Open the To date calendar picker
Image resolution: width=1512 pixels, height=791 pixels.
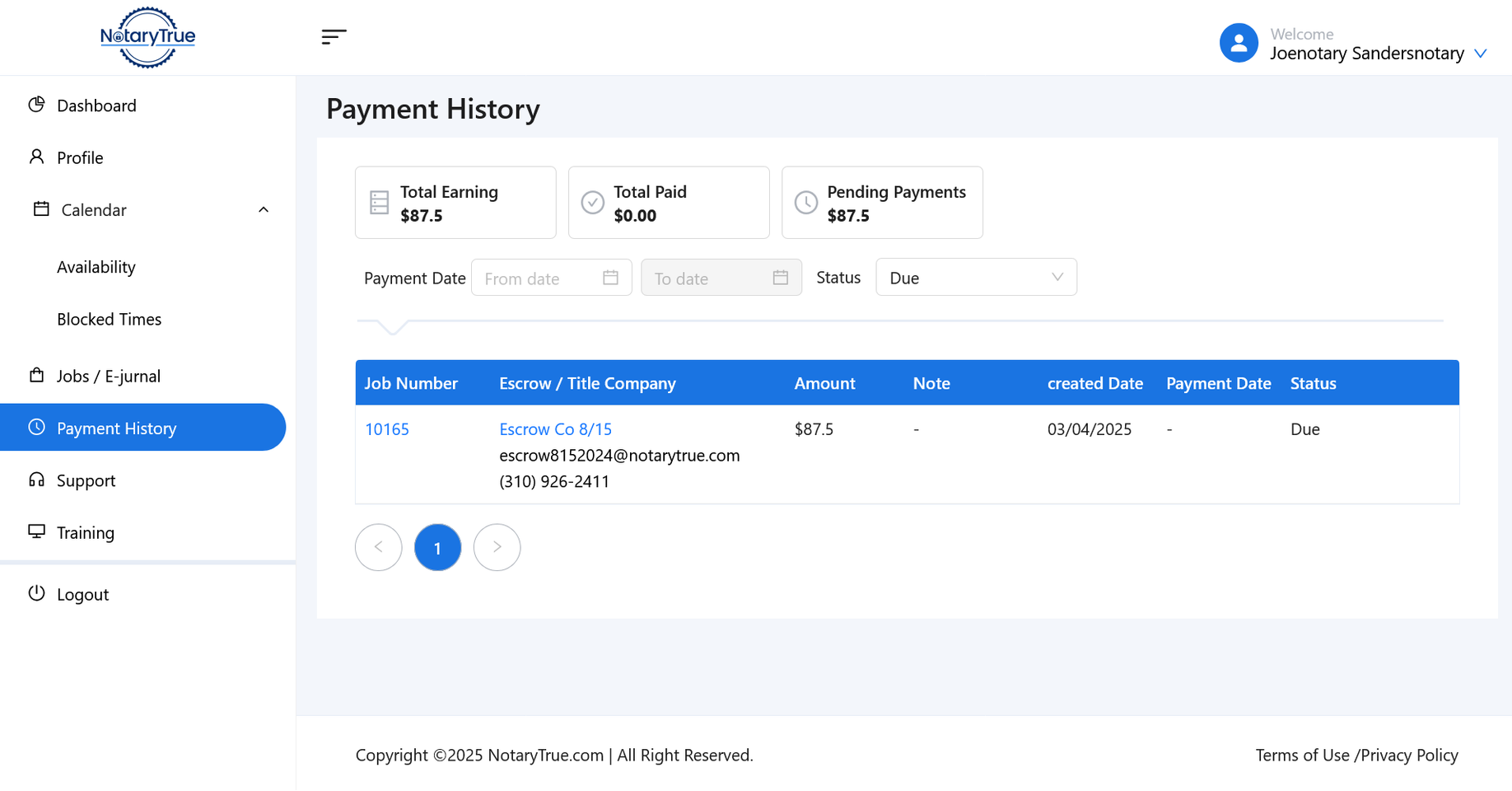[781, 278]
